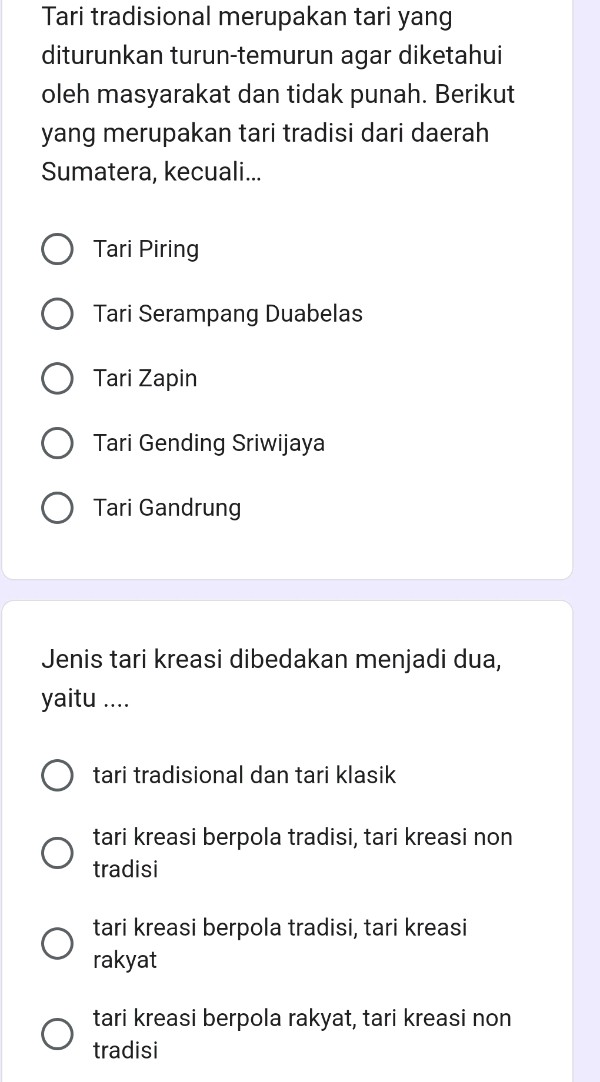
Task: Select the Tari Zapin option
Action: (x=57, y=378)
